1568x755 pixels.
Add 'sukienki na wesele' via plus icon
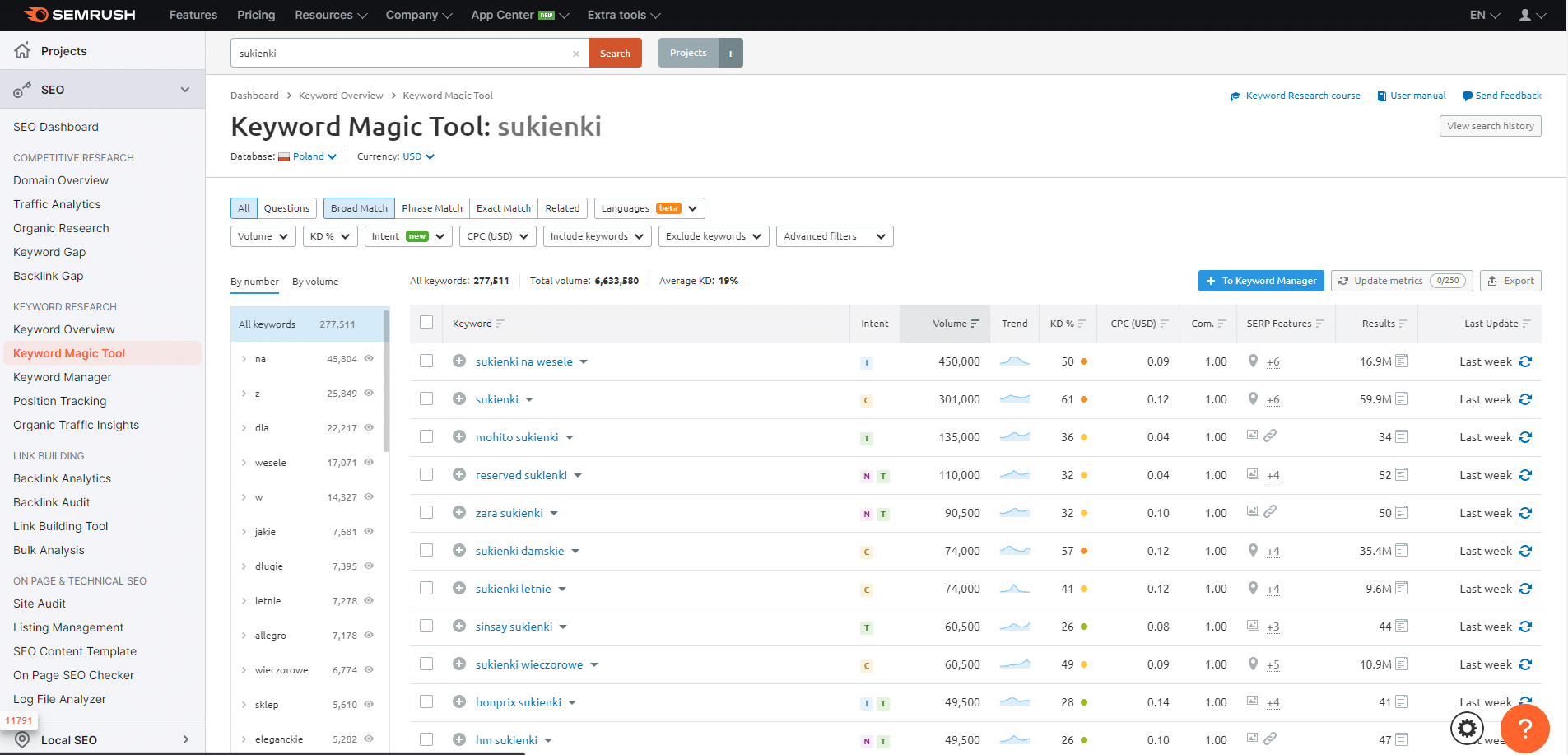[x=459, y=361]
